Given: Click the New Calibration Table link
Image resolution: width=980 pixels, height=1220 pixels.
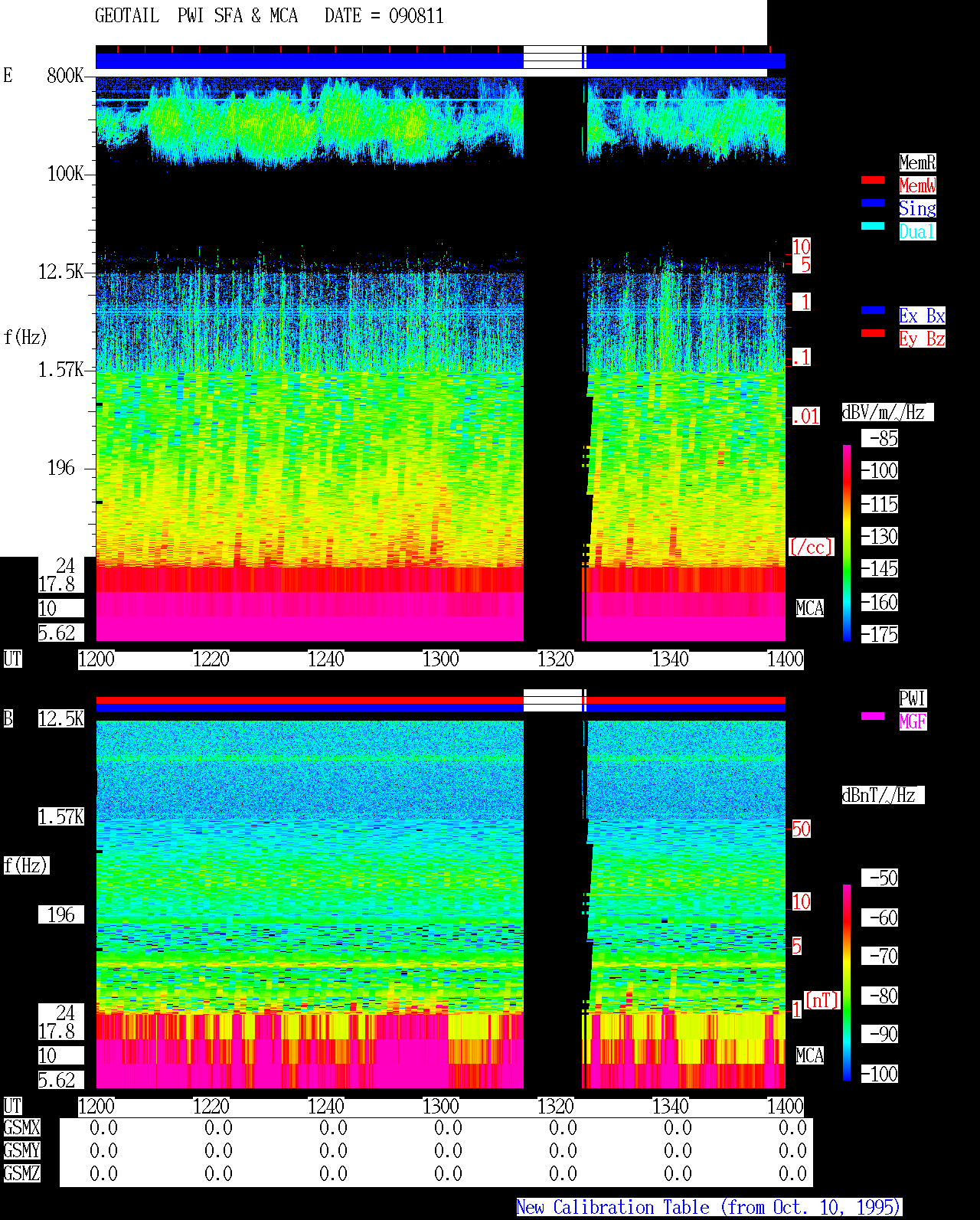Looking at the screenshot, I should (x=709, y=1208).
